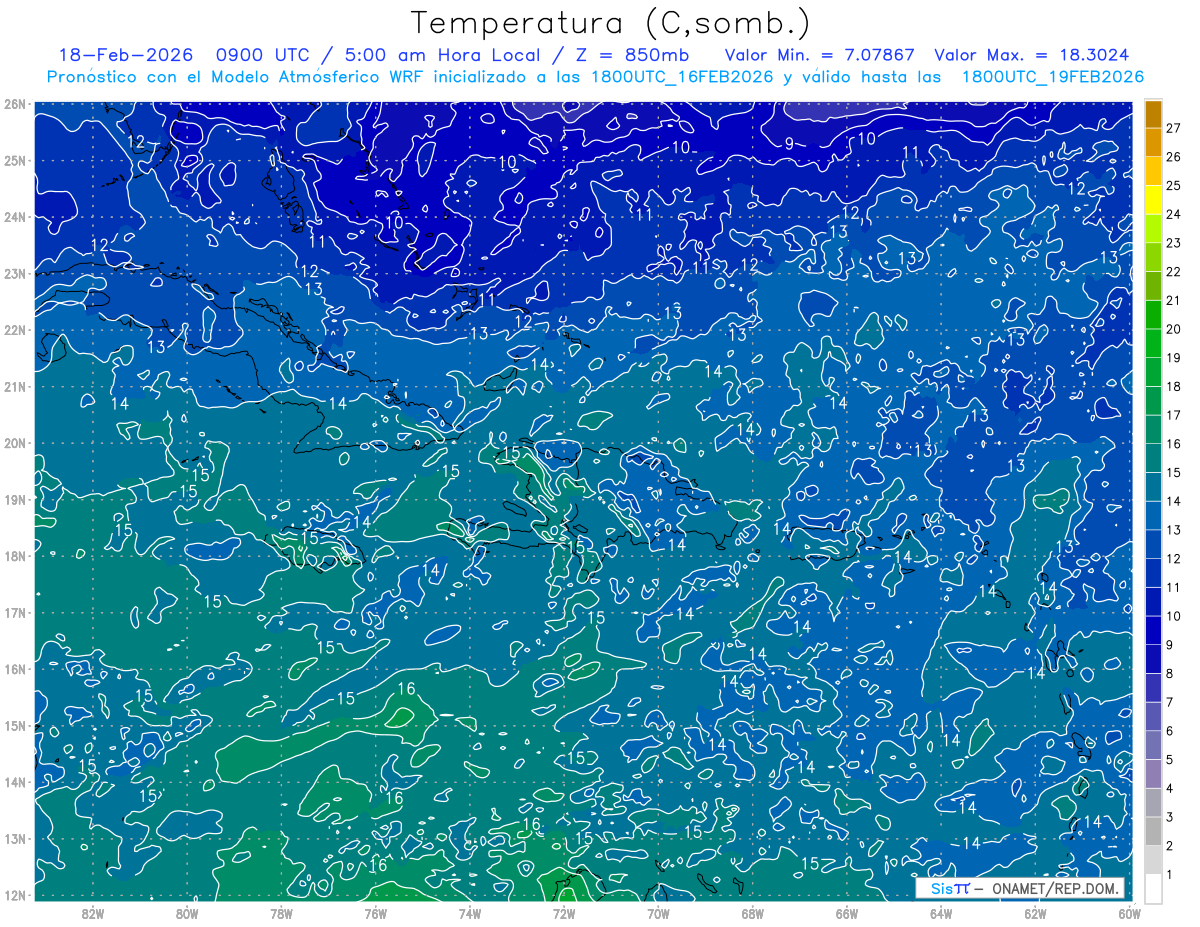Click colorbar label '14'

(1173, 501)
